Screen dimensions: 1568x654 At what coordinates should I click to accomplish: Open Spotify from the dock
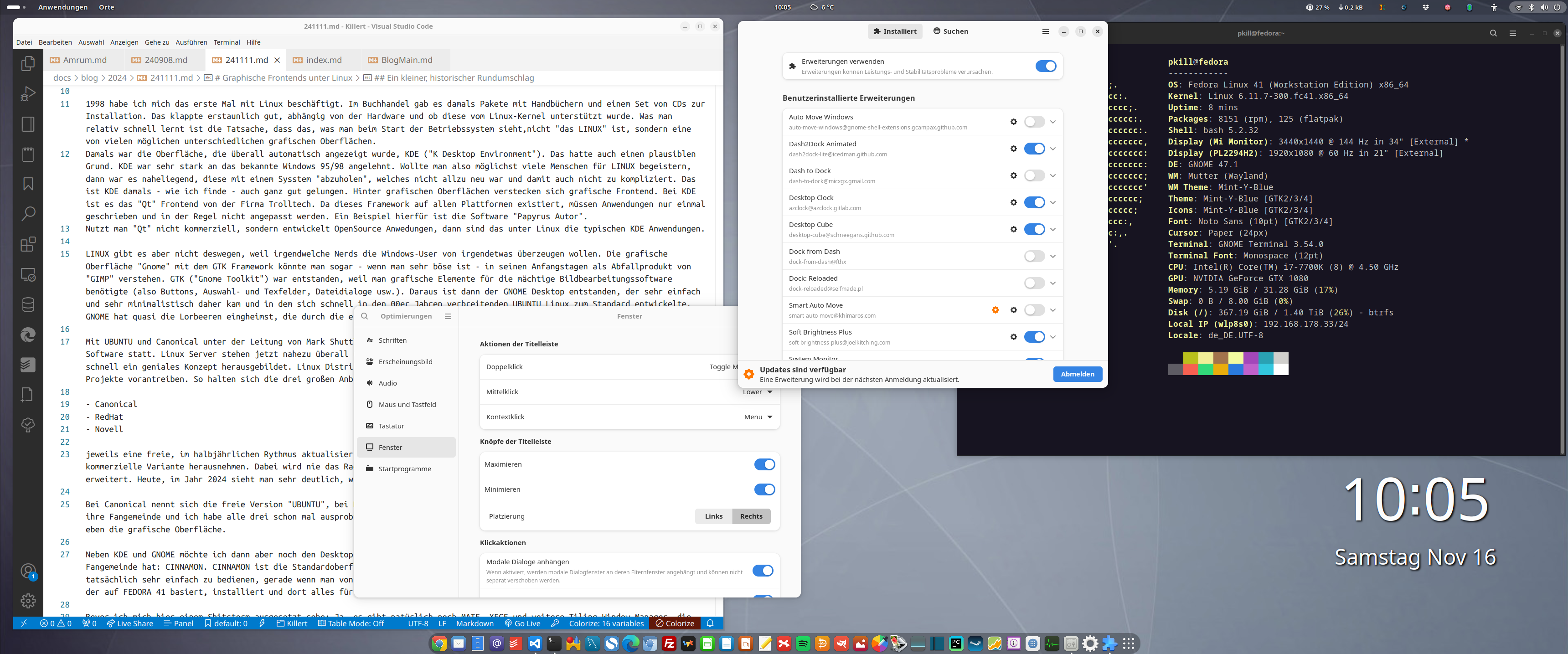(803, 644)
